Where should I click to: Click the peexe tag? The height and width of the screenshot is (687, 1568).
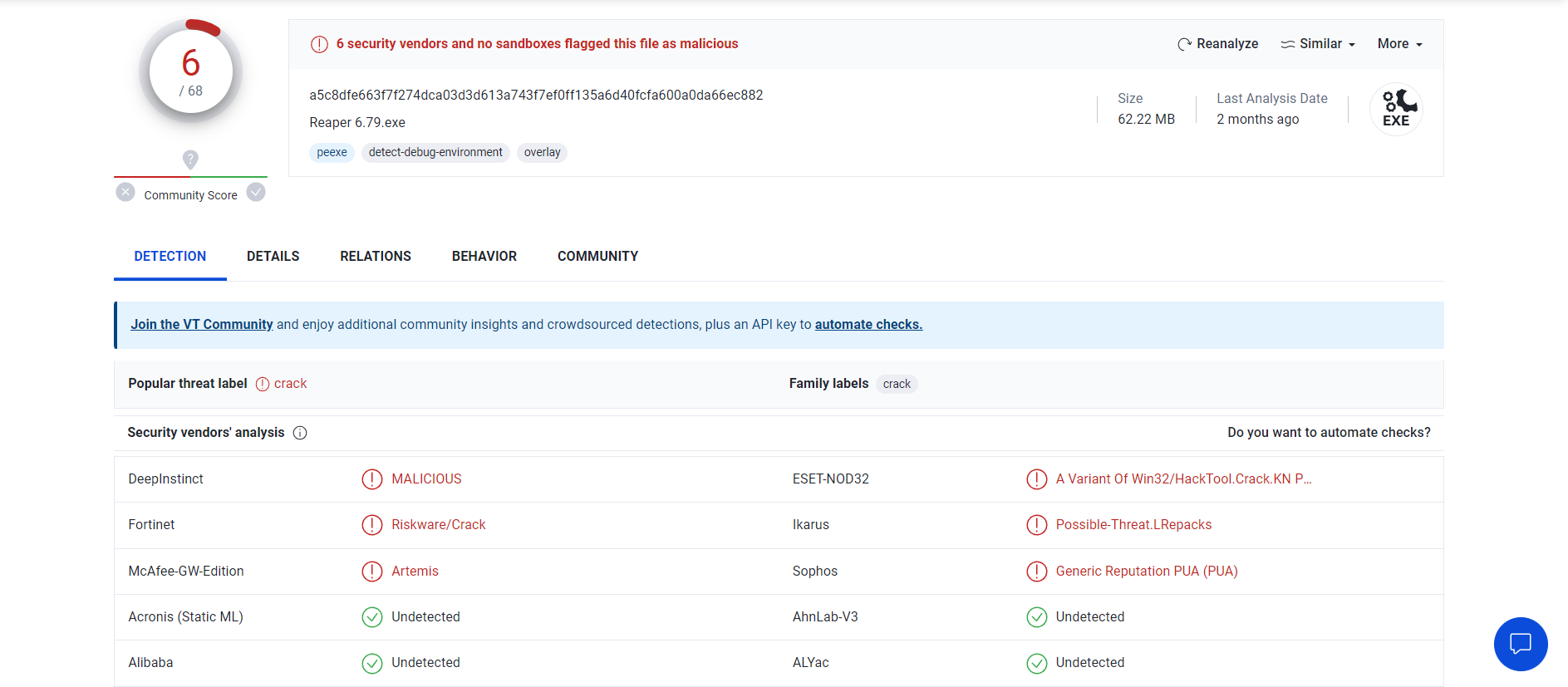(332, 153)
